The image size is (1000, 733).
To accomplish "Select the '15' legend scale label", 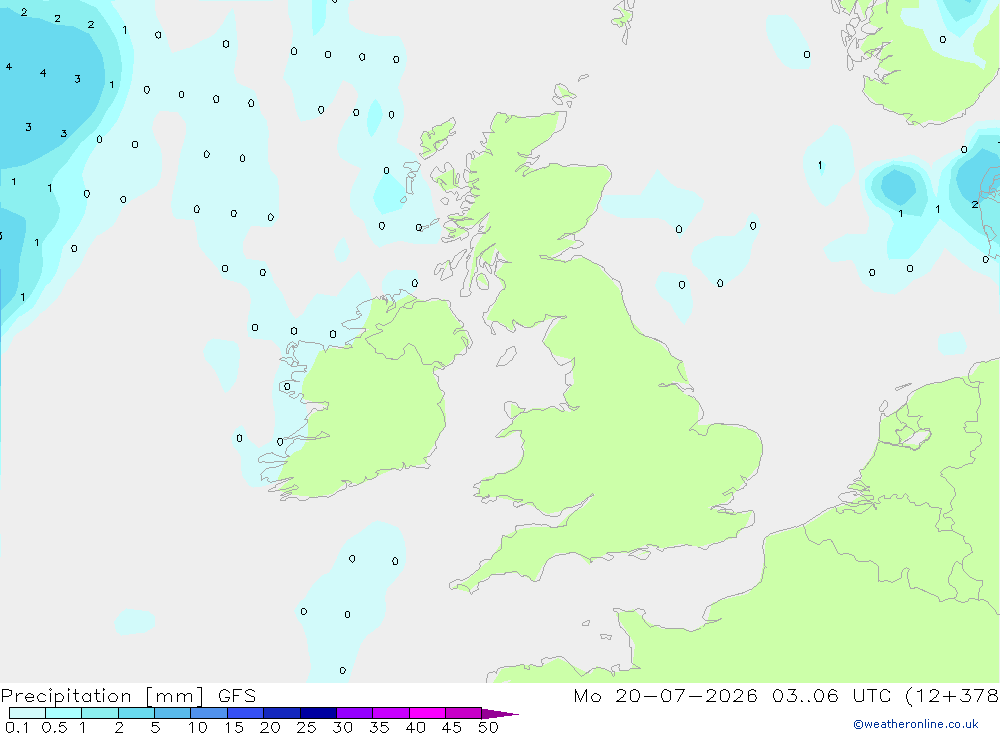I will click(x=234, y=727).
